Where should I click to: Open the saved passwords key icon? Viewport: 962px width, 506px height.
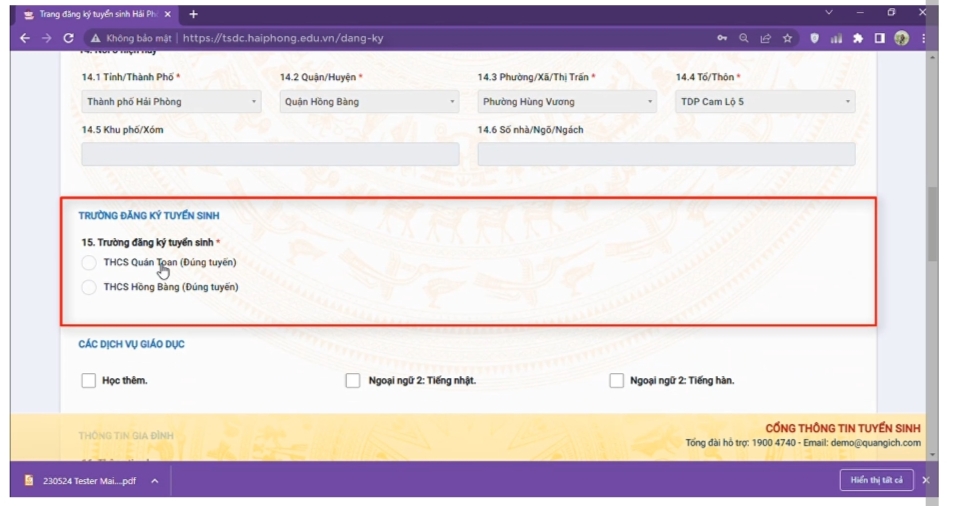[722, 38]
